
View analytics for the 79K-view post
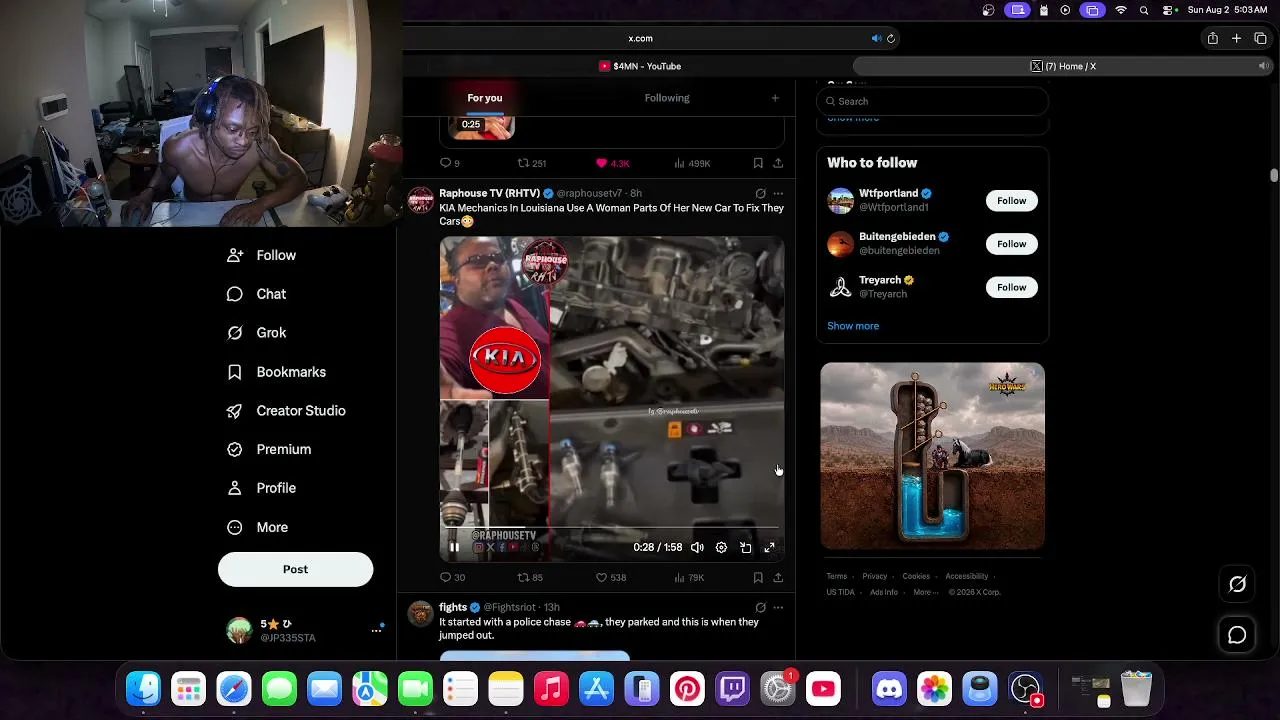coord(689,577)
